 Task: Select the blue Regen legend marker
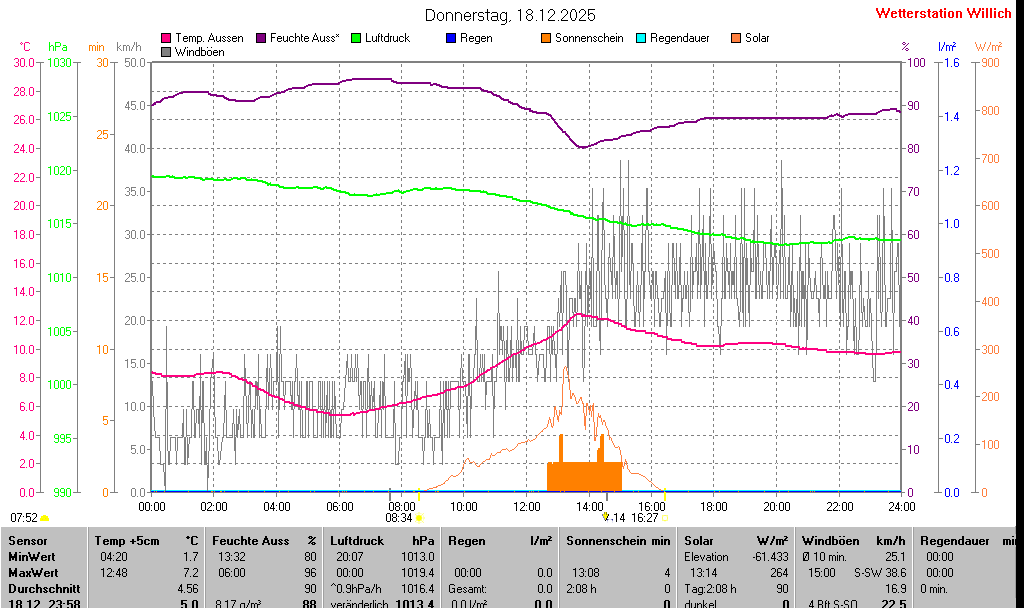coord(451,38)
